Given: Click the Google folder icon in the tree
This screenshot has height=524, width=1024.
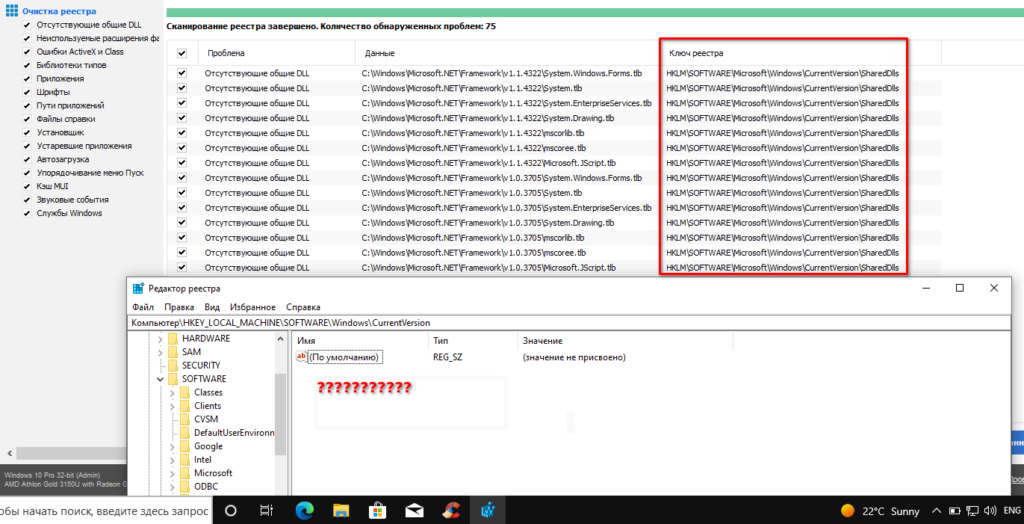Looking at the screenshot, I should [x=185, y=446].
